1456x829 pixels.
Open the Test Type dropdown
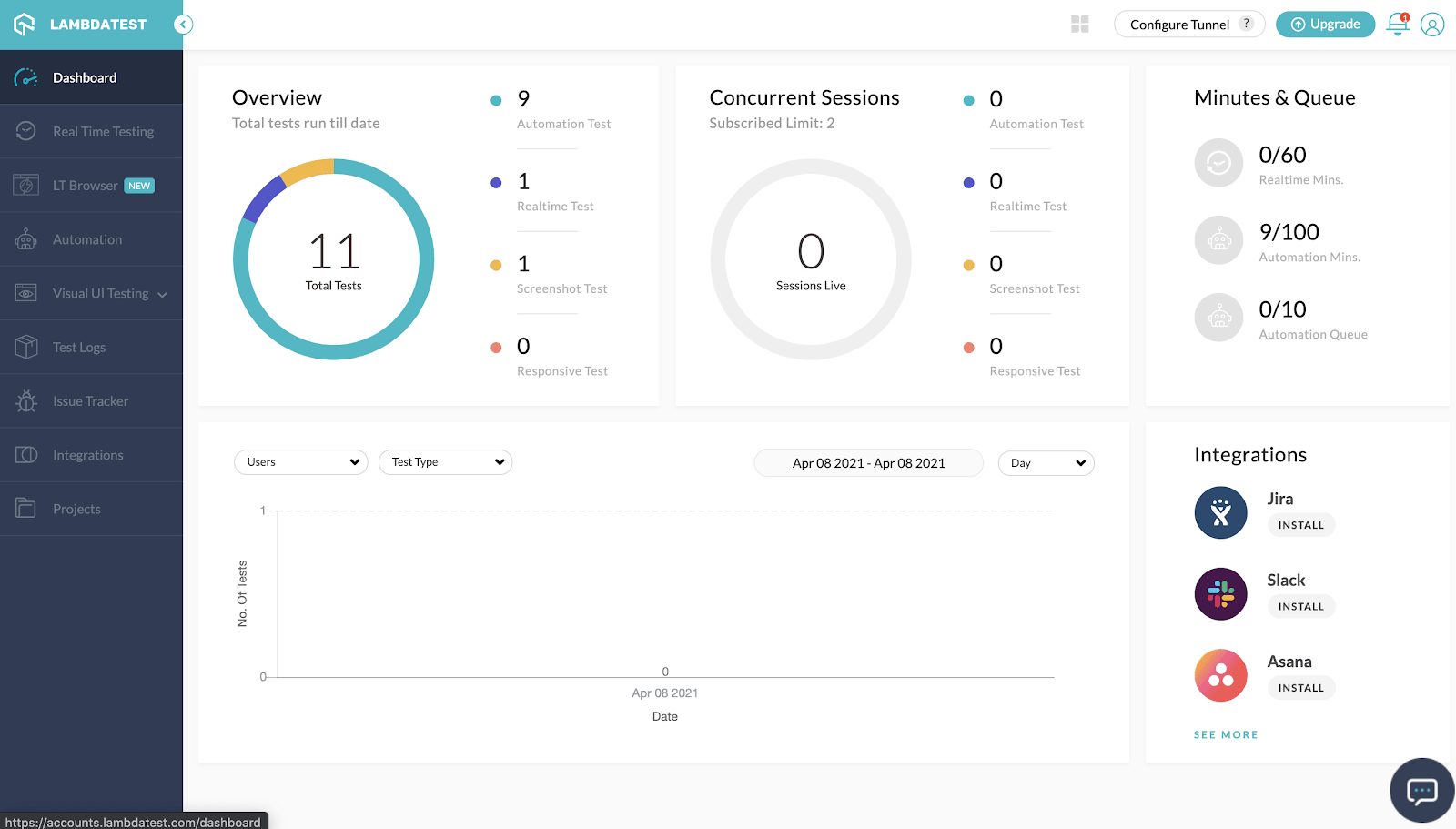[446, 462]
